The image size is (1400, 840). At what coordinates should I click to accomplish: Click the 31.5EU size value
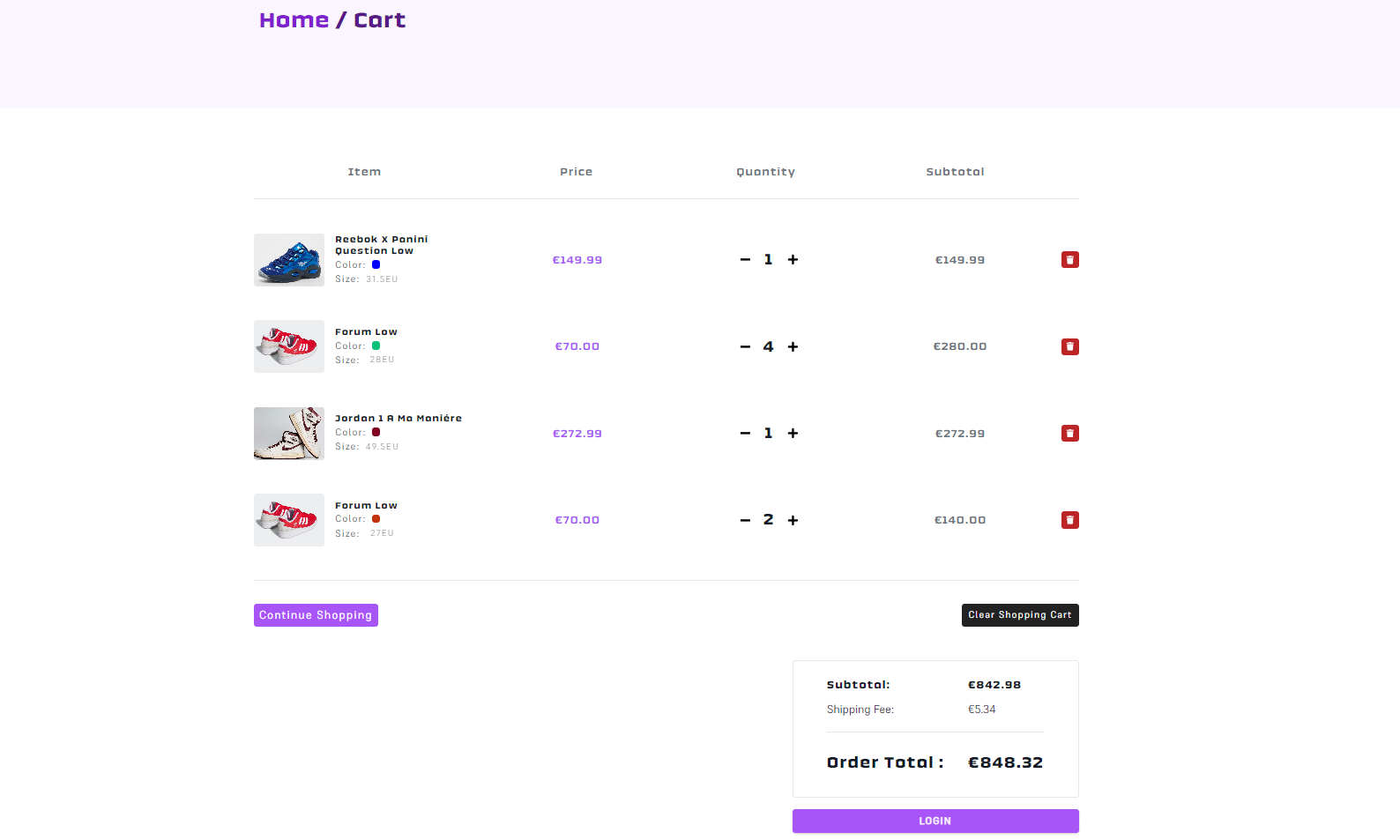(x=382, y=279)
